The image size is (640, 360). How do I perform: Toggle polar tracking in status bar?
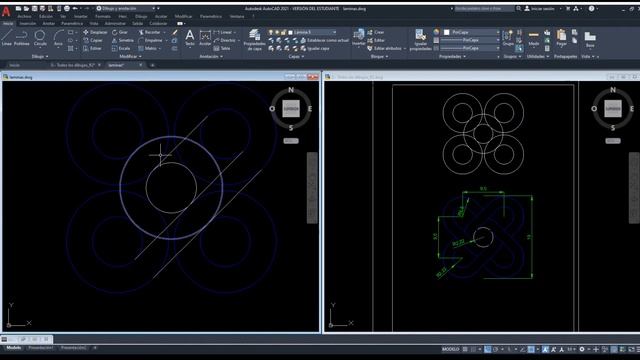click(496, 349)
